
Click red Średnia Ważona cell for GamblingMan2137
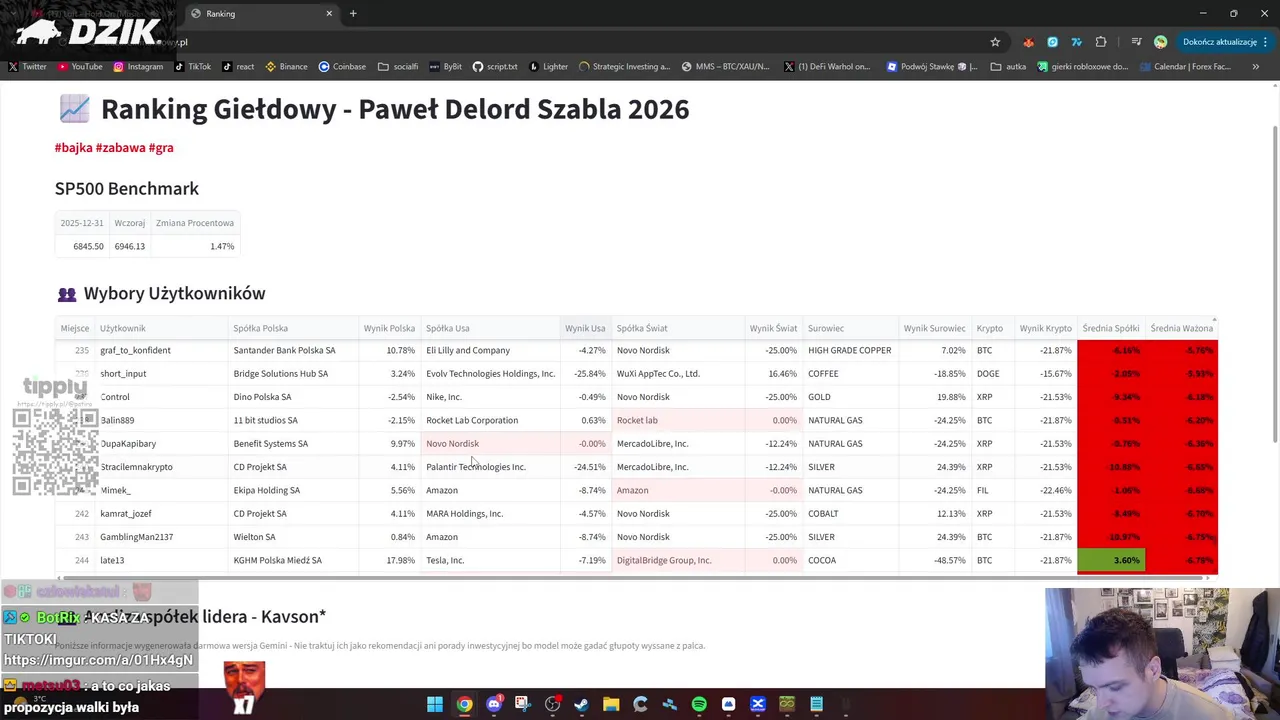[x=1182, y=537]
